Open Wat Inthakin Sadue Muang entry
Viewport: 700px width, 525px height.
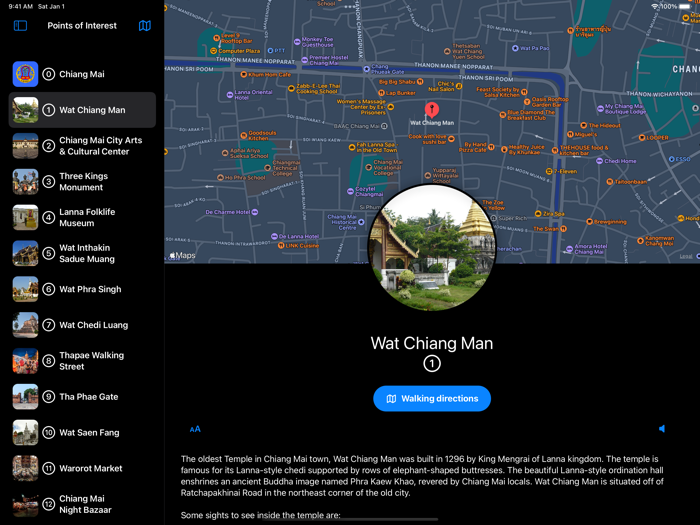82,253
